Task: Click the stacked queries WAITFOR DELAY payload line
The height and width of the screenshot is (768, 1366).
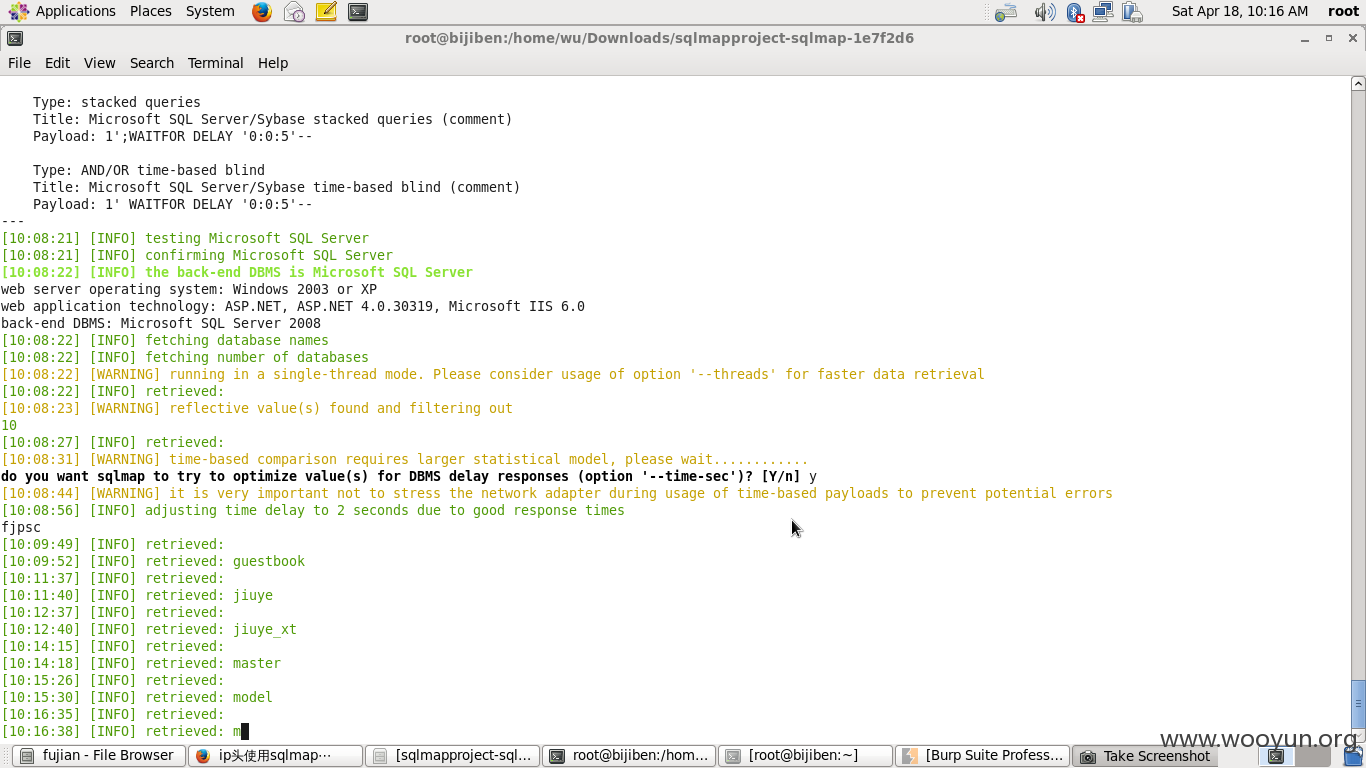Action: 173,136
